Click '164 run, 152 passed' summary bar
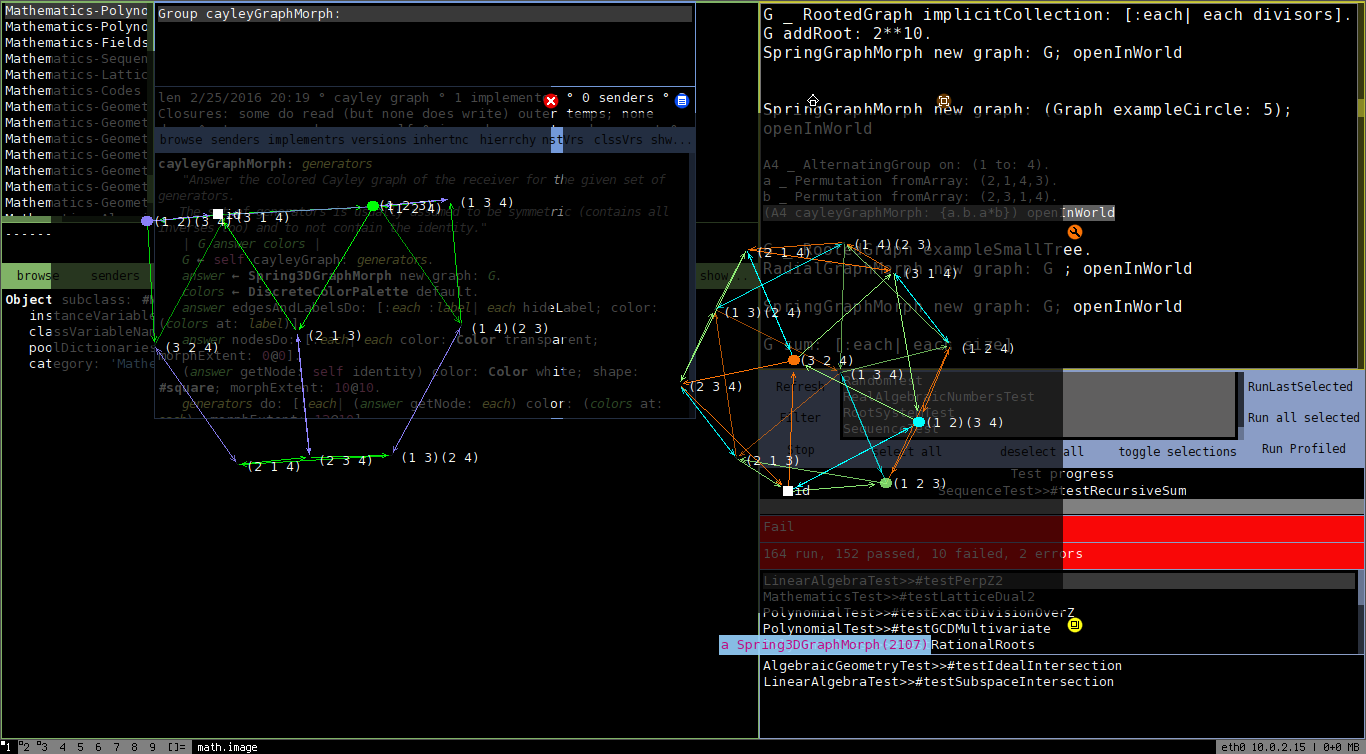The width and height of the screenshot is (1366, 754). click(1062, 554)
